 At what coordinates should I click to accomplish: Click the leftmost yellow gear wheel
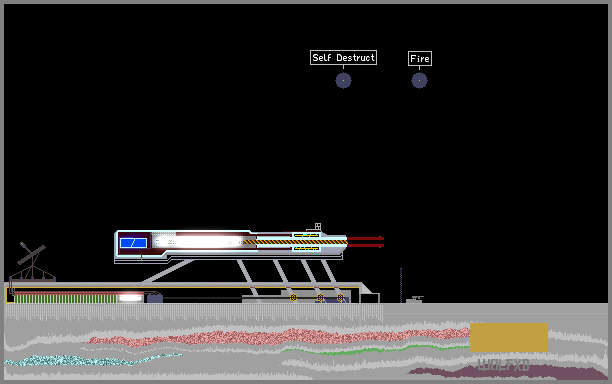pos(294,298)
